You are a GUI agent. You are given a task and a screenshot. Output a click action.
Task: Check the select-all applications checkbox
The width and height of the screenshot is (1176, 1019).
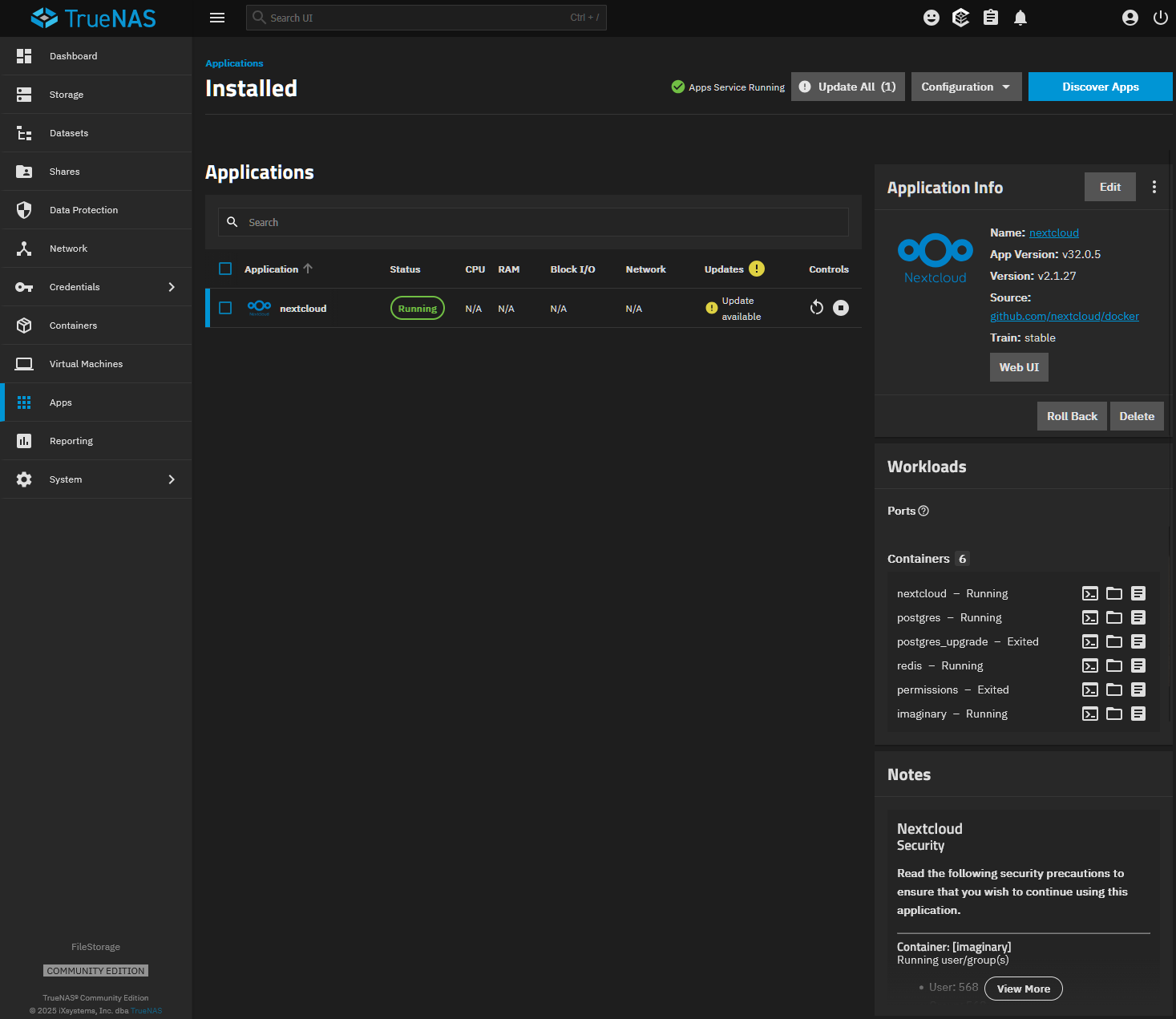pos(224,269)
